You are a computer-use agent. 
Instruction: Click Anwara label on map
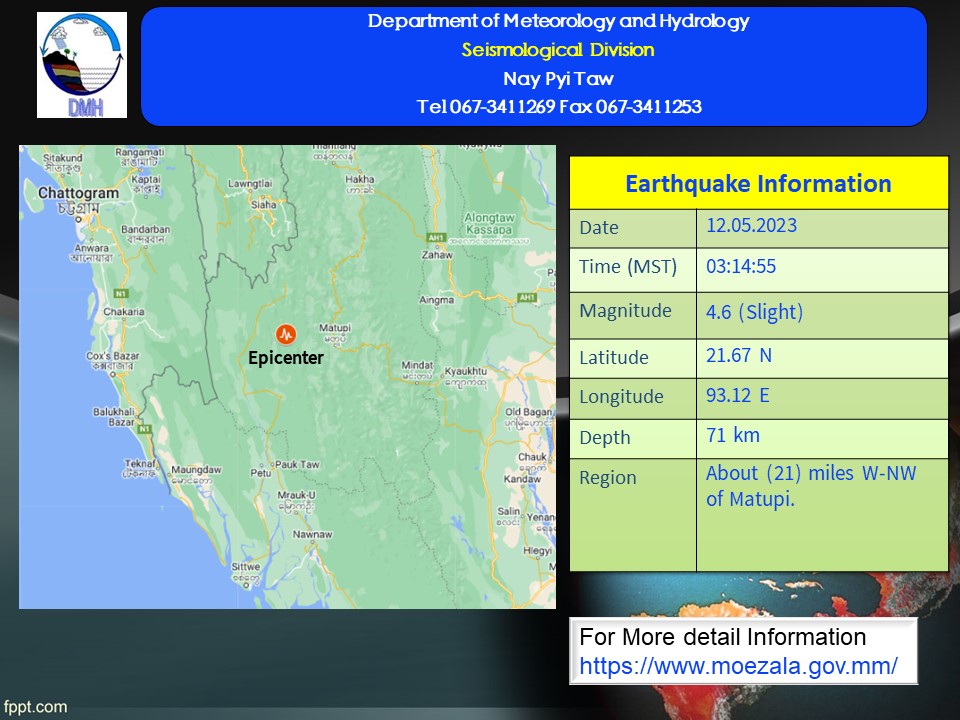click(92, 248)
